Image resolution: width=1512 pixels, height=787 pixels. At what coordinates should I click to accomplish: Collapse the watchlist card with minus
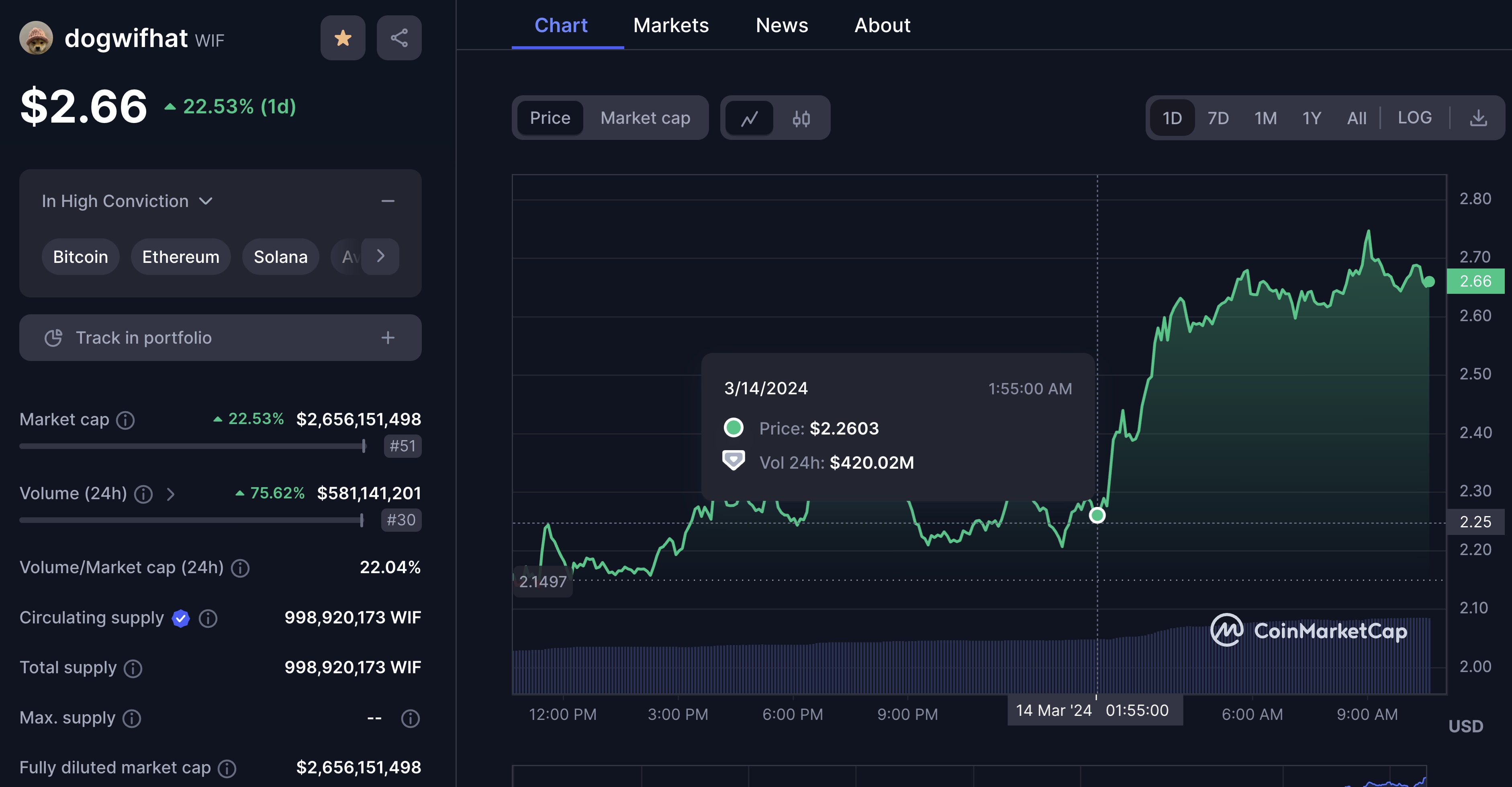tap(388, 201)
